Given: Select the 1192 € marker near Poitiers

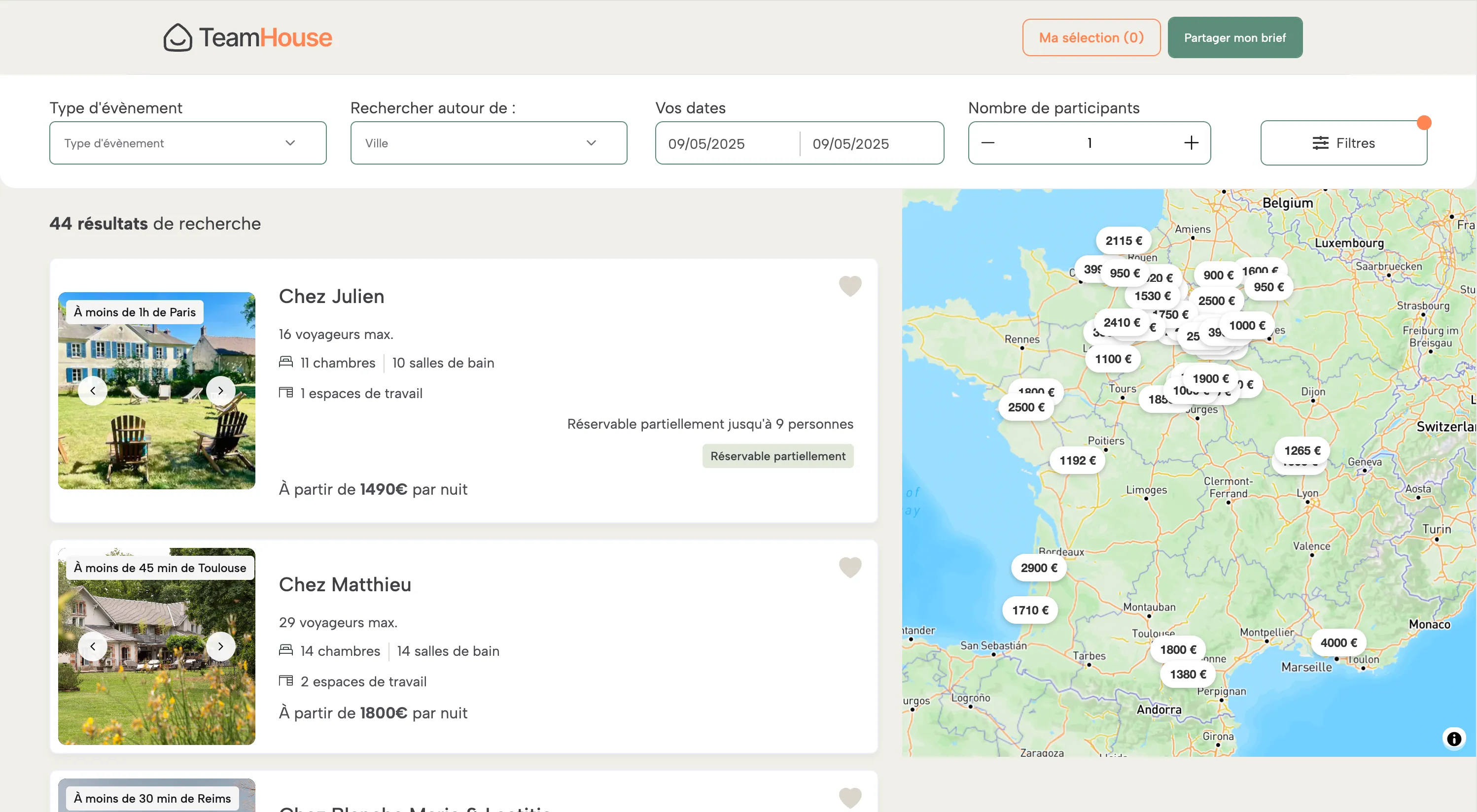Looking at the screenshot, I should pos(1077,461).
